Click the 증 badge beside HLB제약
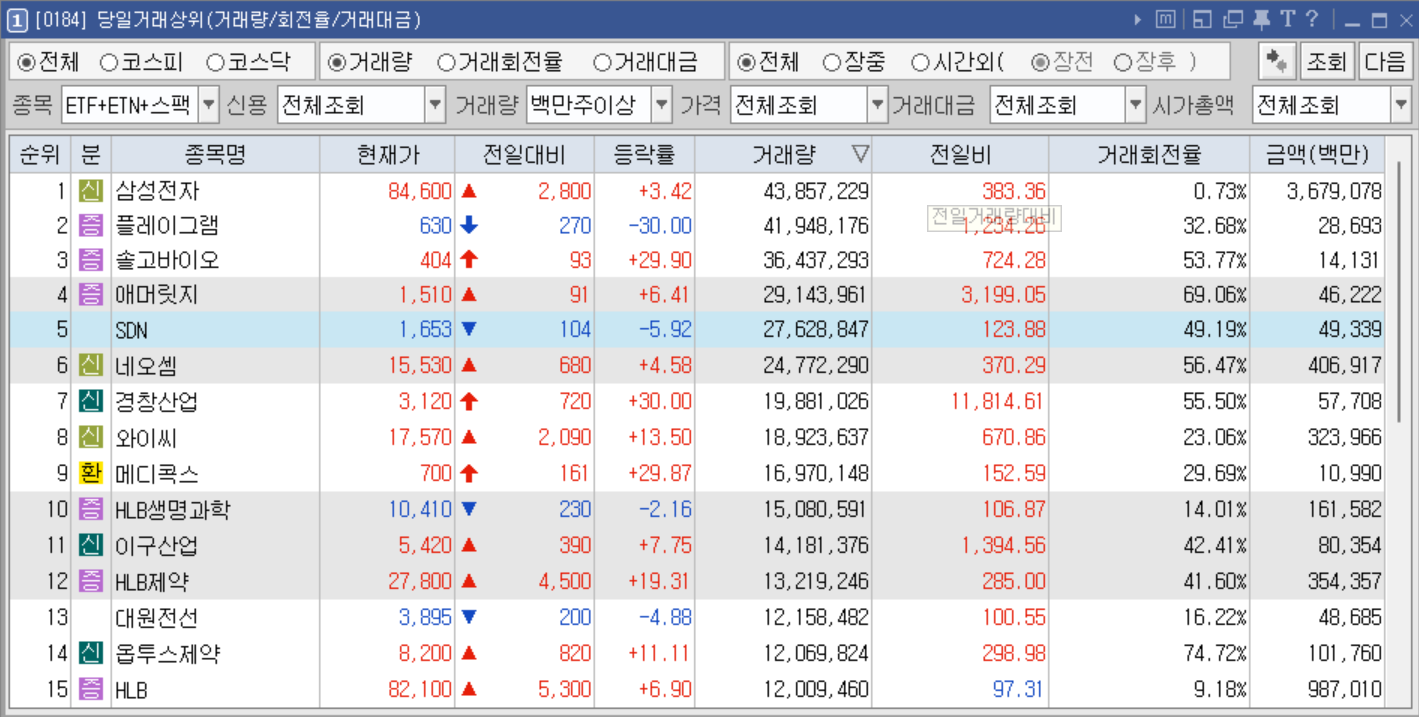The width and height of the screenshot is (1419, 717). (x=91, y=580)
